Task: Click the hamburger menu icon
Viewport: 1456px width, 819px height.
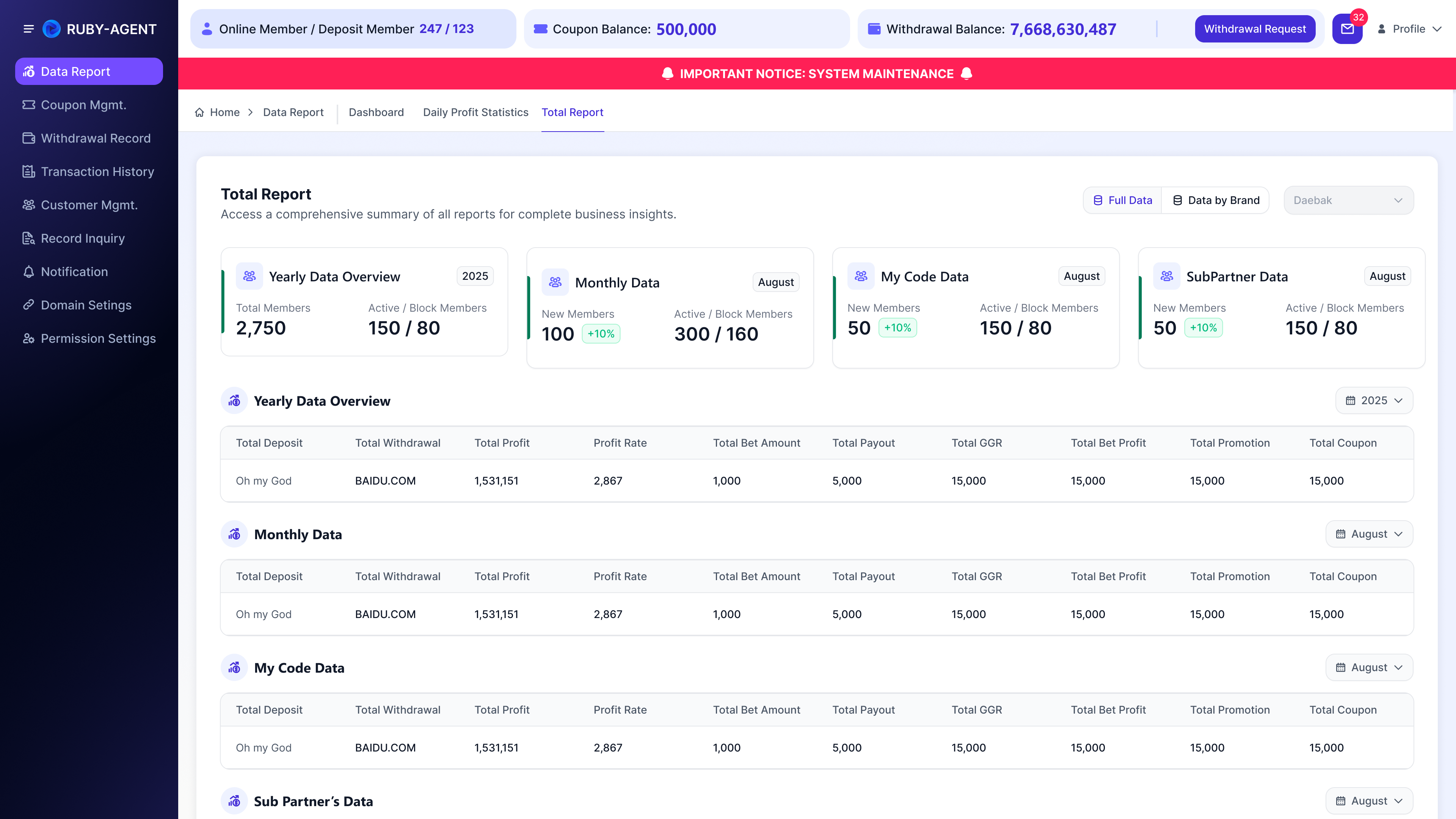Action: [x=28, y=29]
